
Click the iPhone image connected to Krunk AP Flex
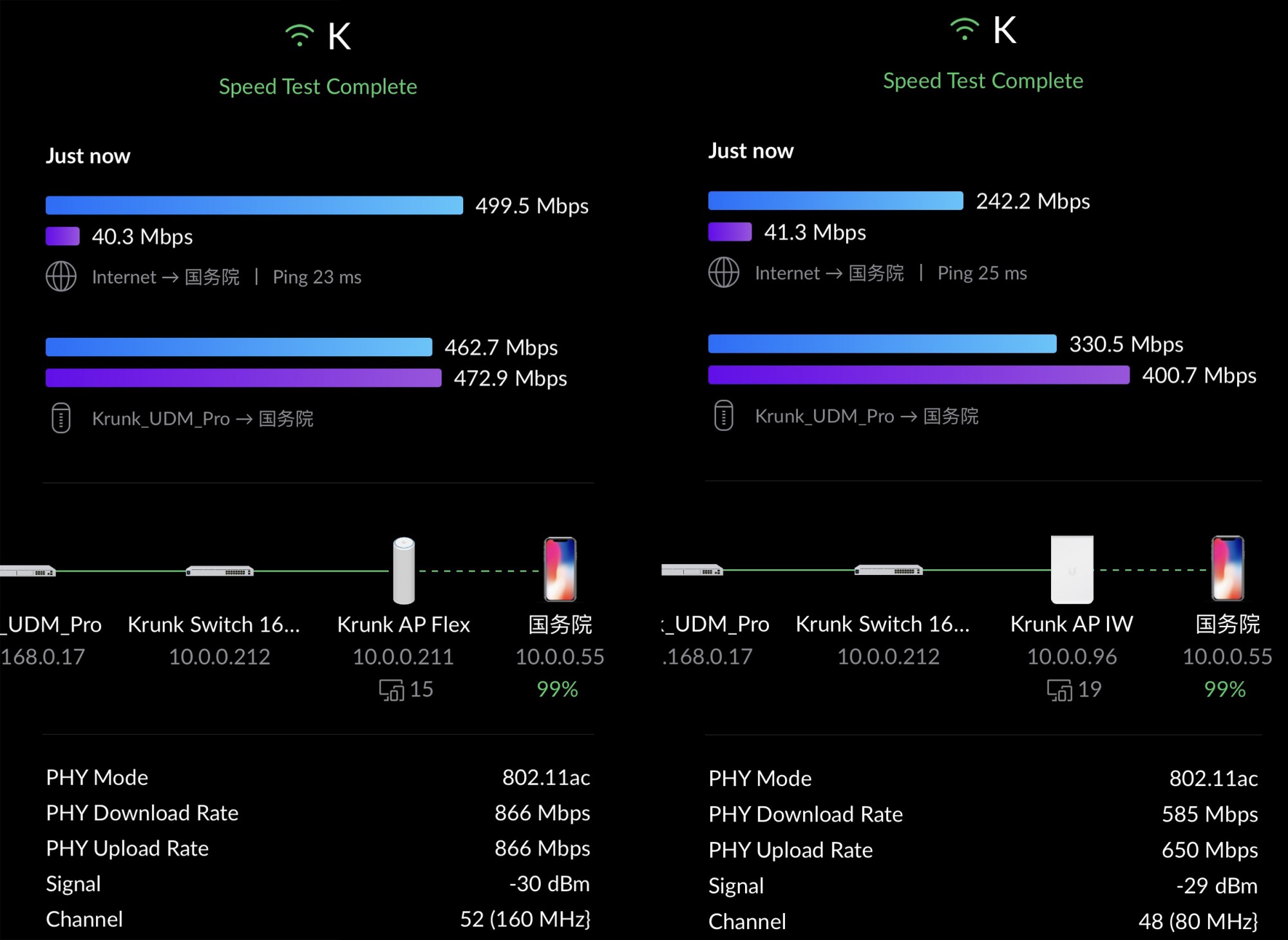point(560,569)
